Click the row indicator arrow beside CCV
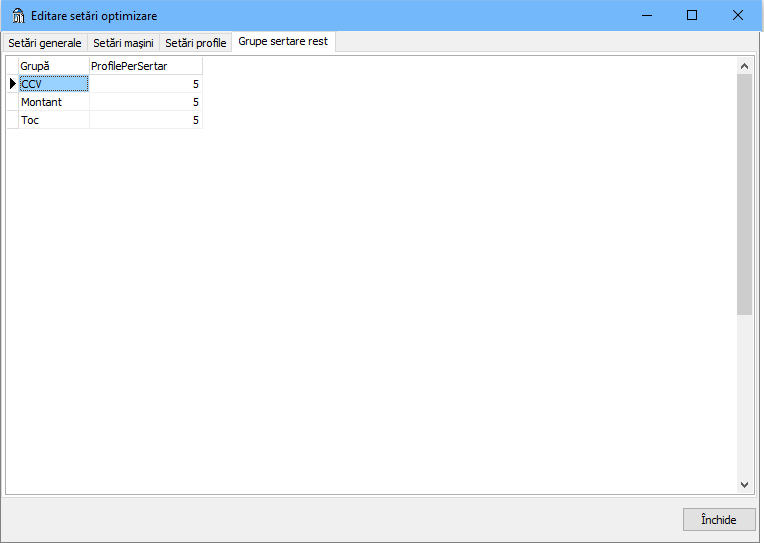 click(x=12, y=84)
